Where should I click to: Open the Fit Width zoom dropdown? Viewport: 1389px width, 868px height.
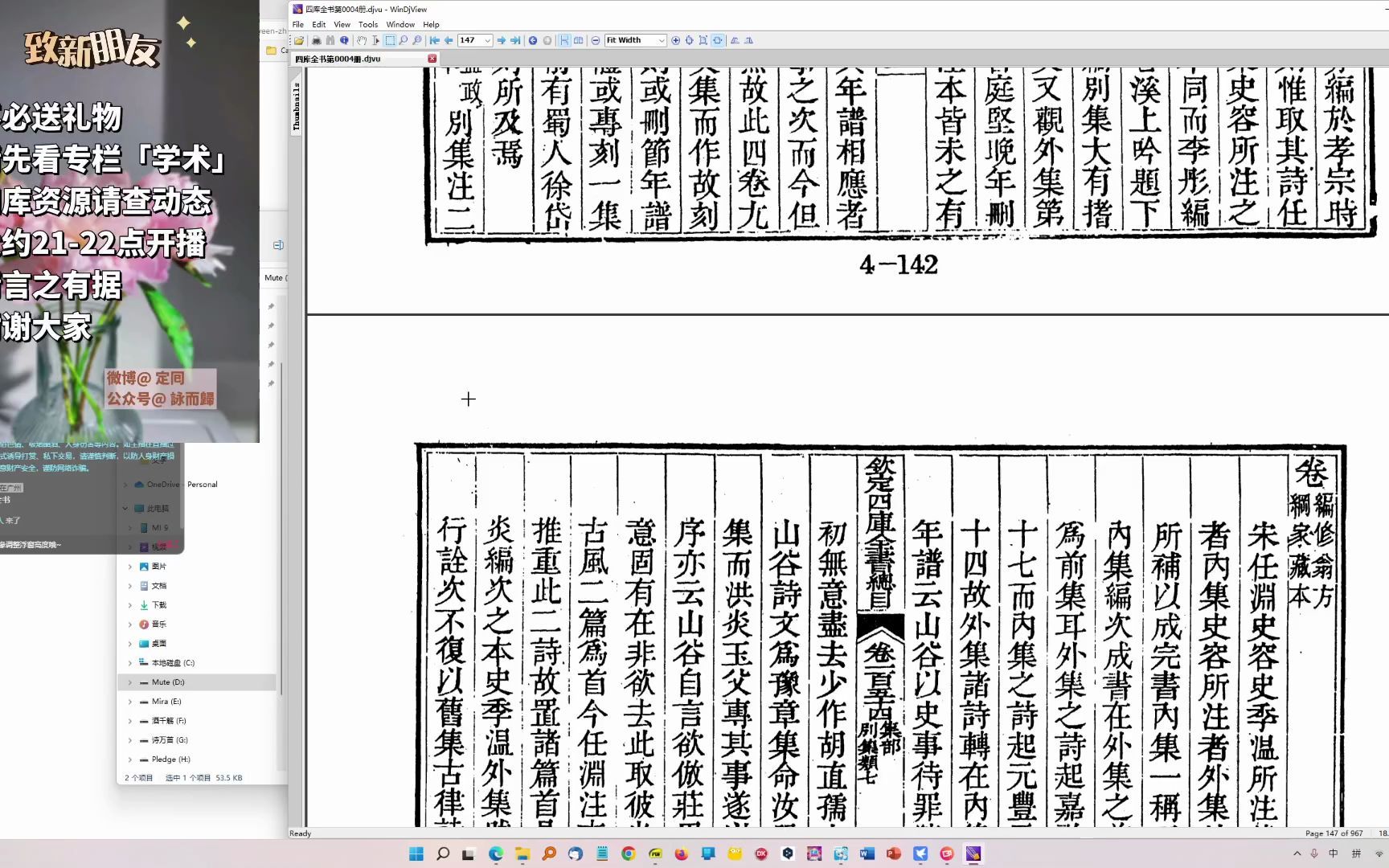[x=662, y=40]
